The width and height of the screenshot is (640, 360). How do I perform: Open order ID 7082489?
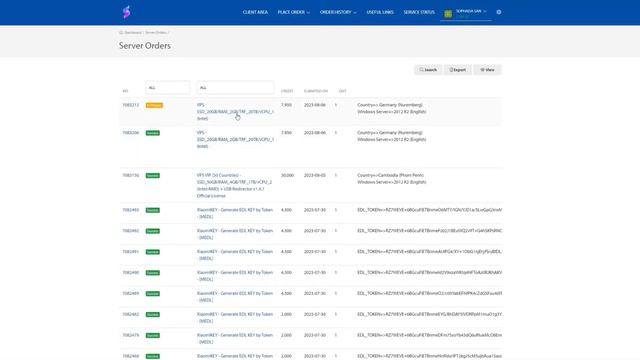click(131, 293)
